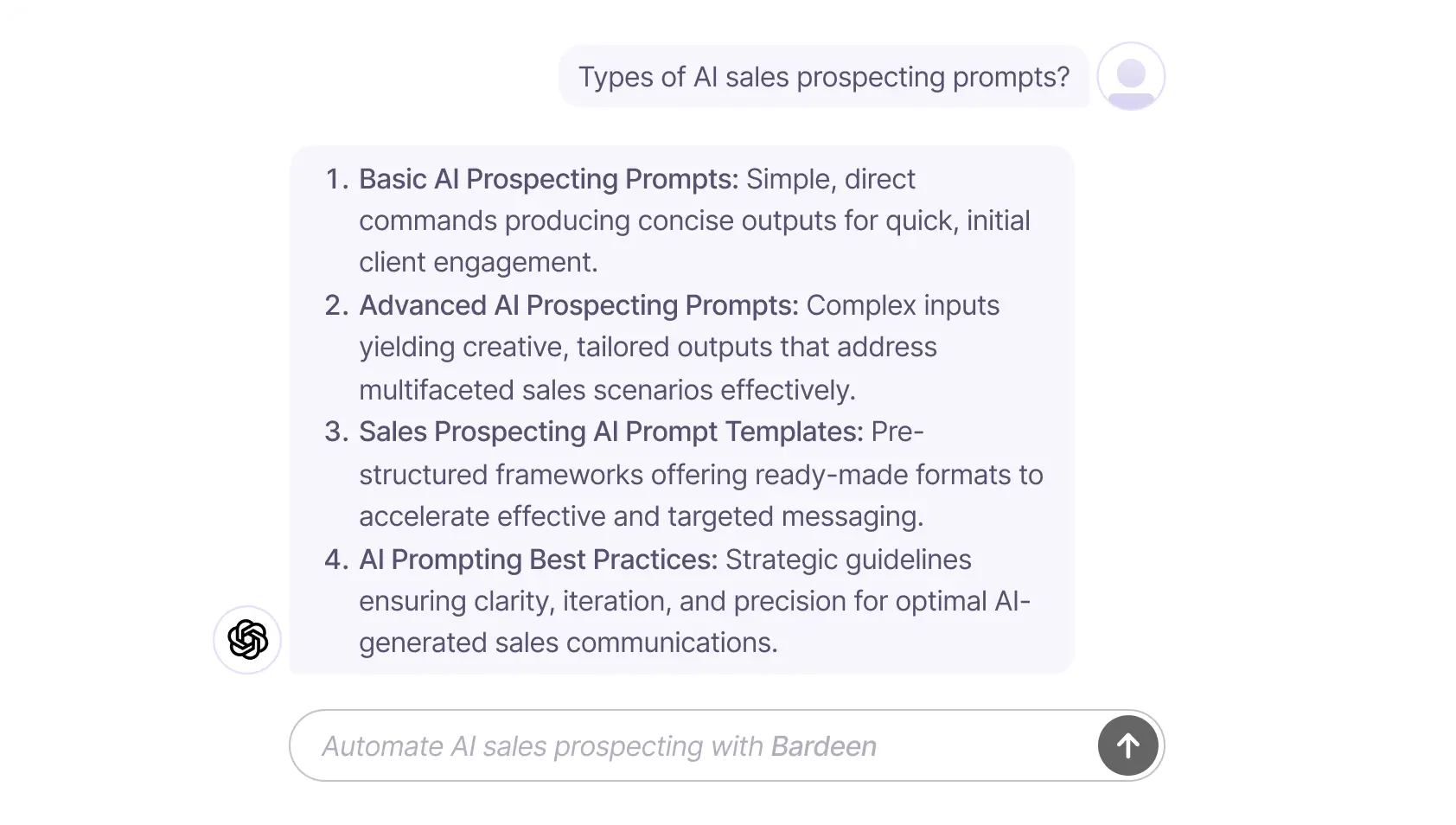Image resolution: width=1456 pixels, height=825 pixels.
Task: Select 'Sales Prospecting AI Prompt Templates' item
Action: (611, 432)
